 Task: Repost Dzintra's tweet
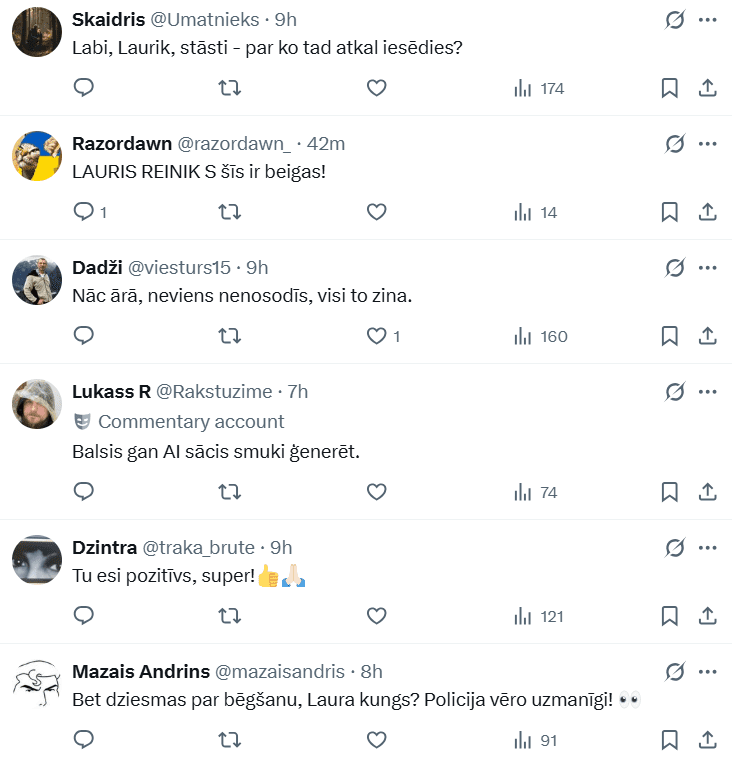click(x=229, y=616)
